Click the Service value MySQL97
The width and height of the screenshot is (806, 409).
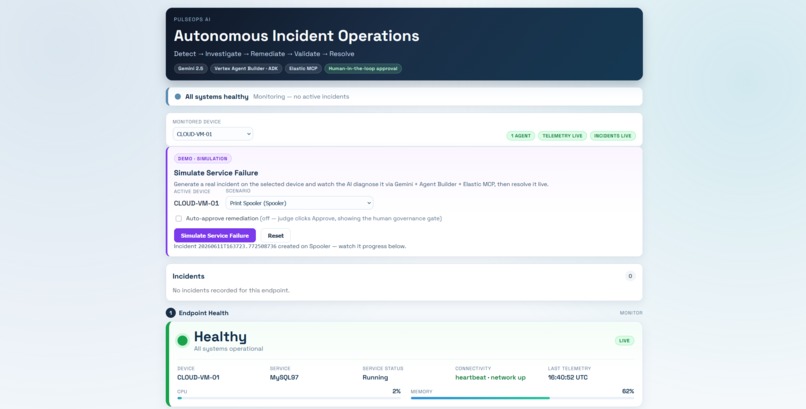[284, 378]
